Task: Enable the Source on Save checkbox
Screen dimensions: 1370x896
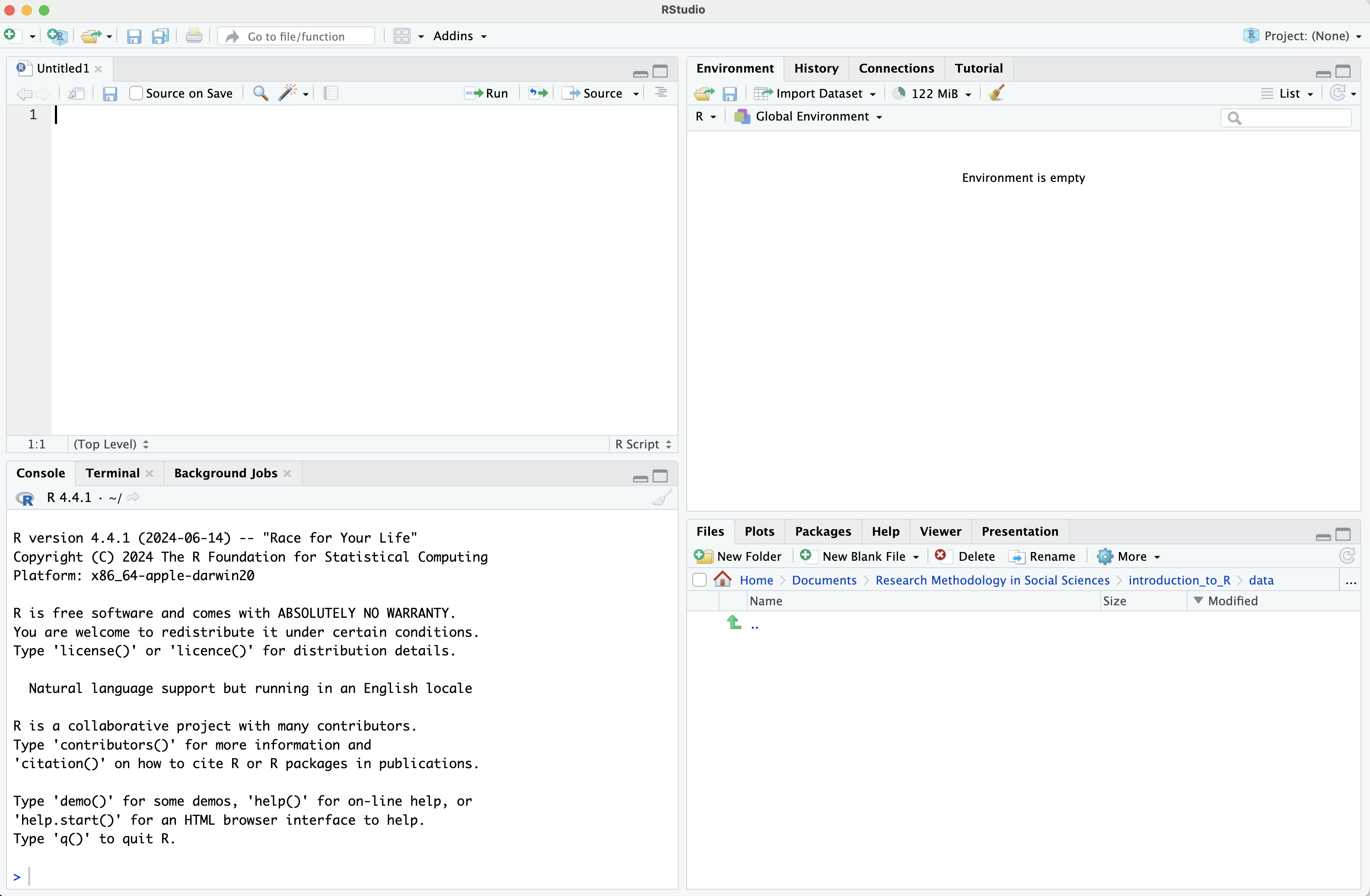Action: (136, 93)
